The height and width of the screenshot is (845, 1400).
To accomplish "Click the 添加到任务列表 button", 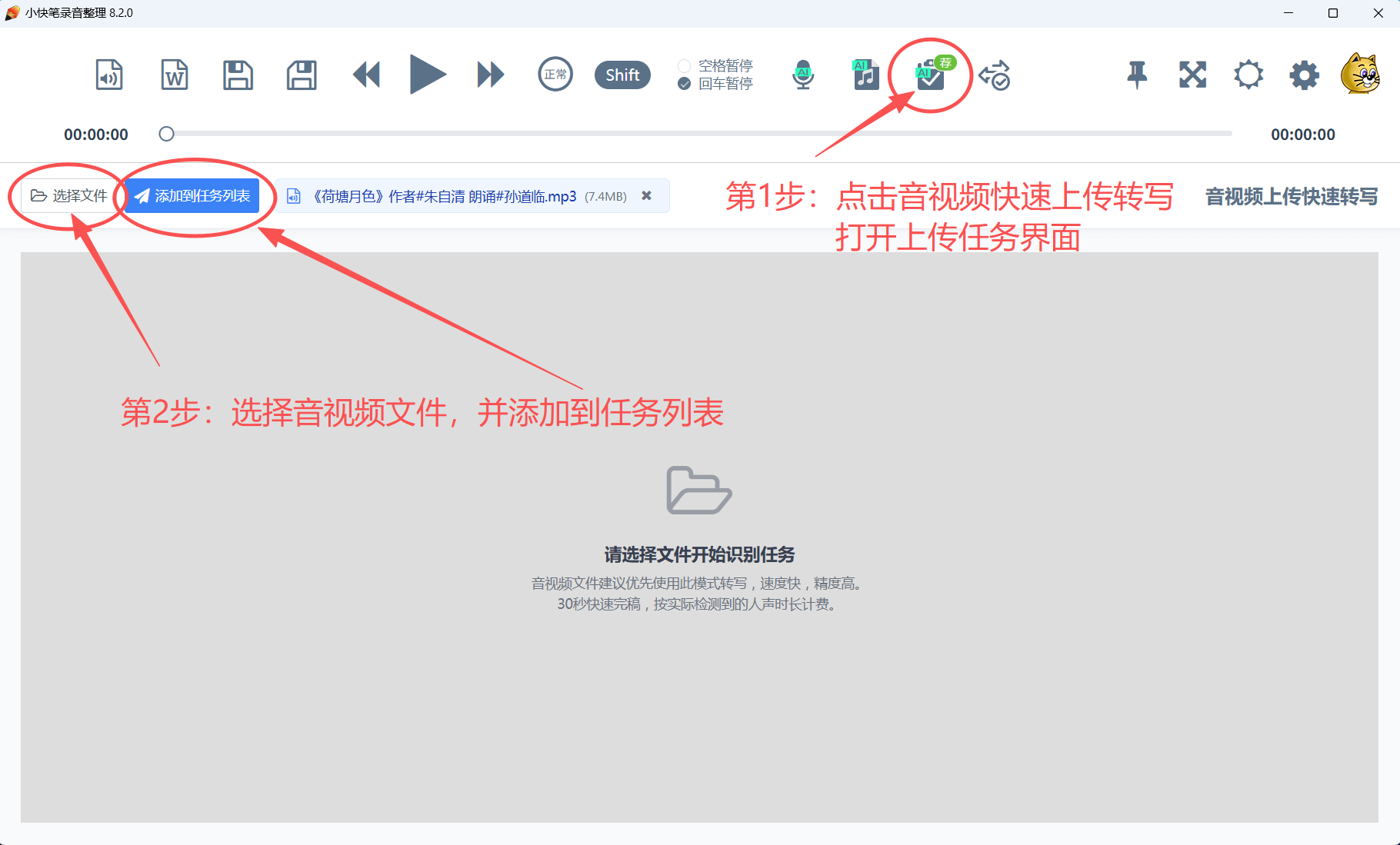I will tap(192, 196).
